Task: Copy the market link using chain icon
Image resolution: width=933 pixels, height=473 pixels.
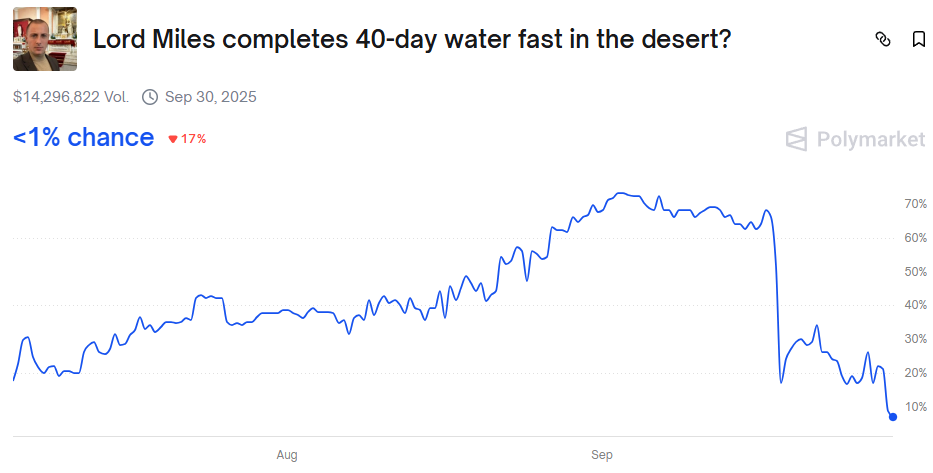Action: 882,39
